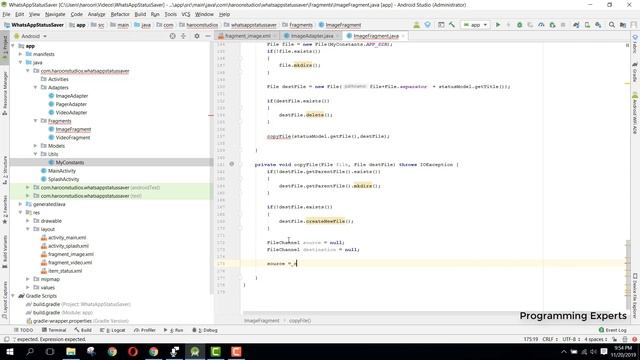This screenshot has height=360, width=640.
Task: Click the Windows Start button
Action: pyautogui.click(x=9, y=351)
